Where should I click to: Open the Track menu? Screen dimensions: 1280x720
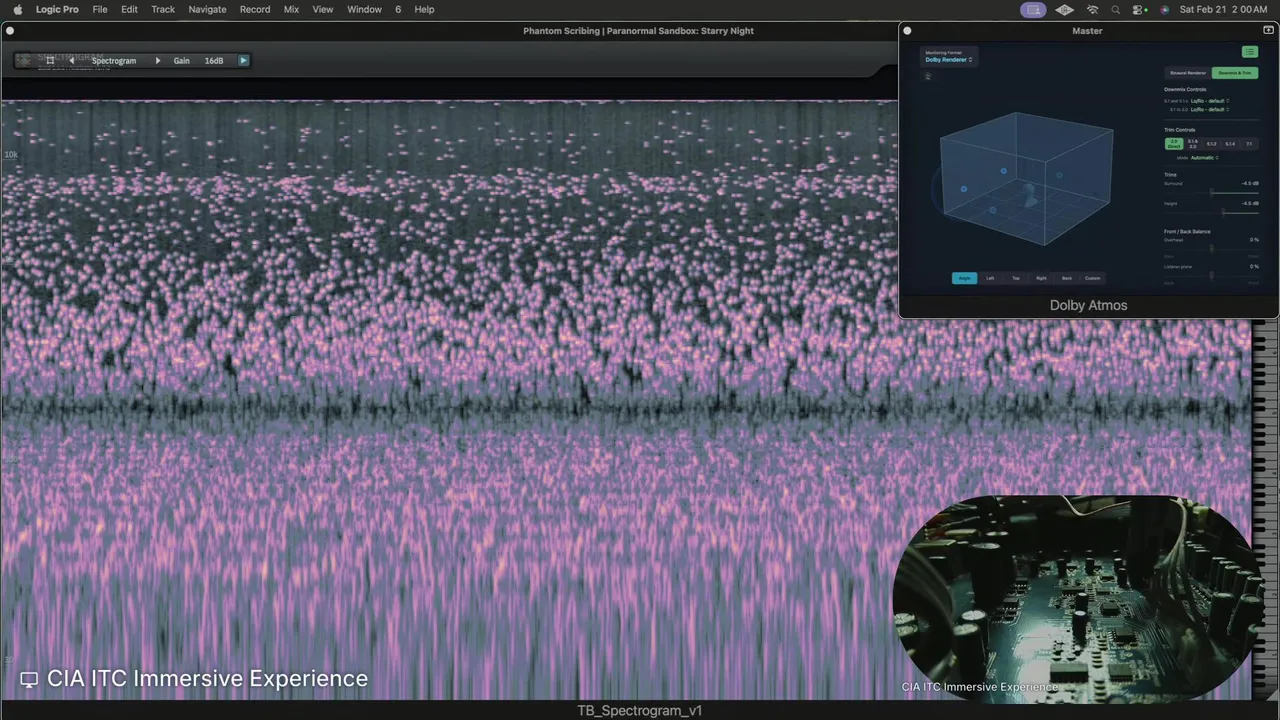click(x=163, y=9)
